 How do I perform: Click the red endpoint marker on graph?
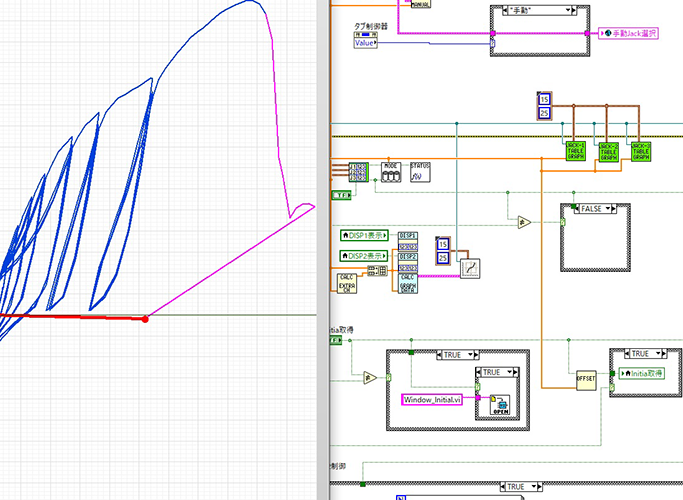coord(145,319)
